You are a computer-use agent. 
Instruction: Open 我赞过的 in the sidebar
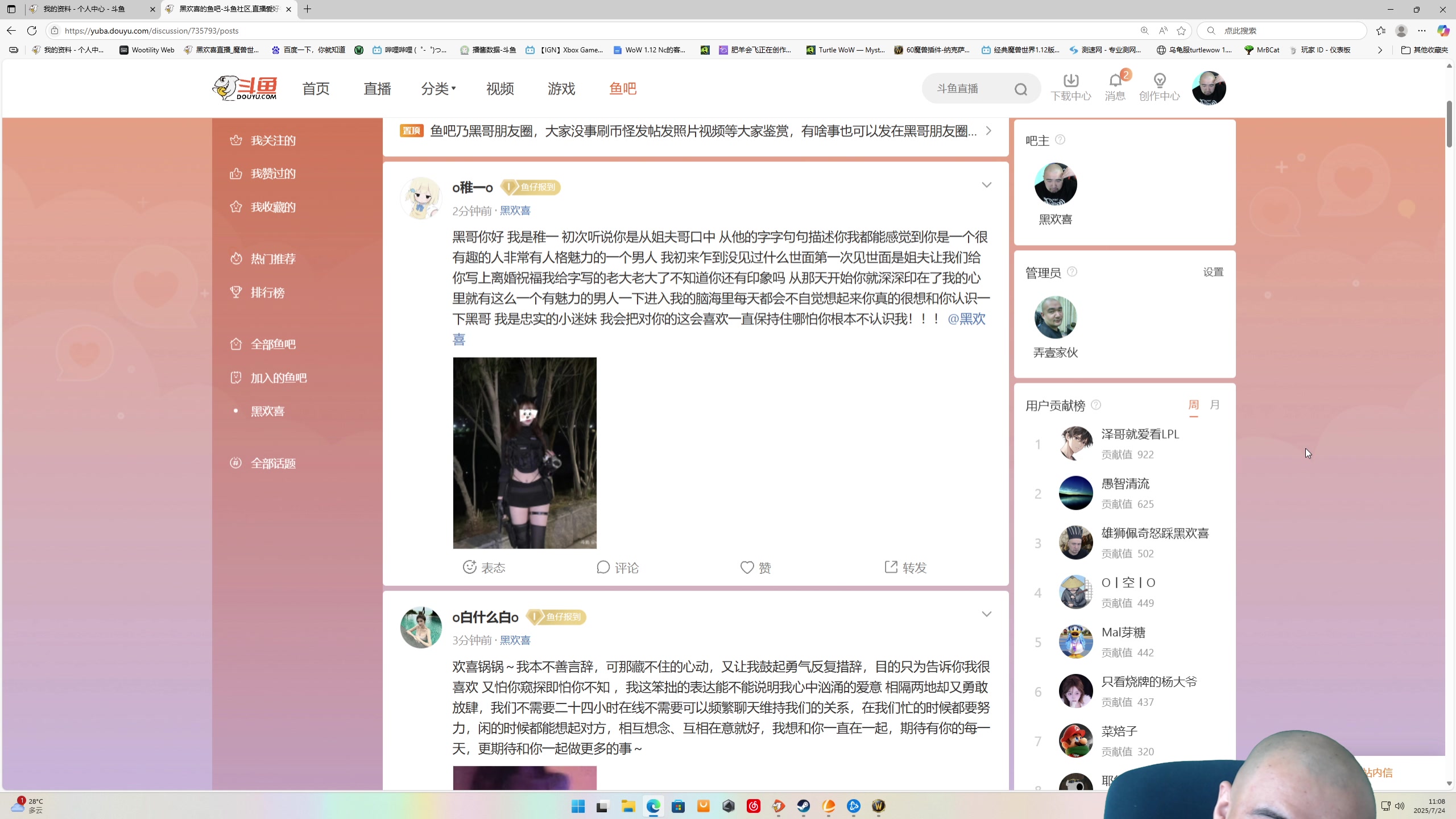263,173
